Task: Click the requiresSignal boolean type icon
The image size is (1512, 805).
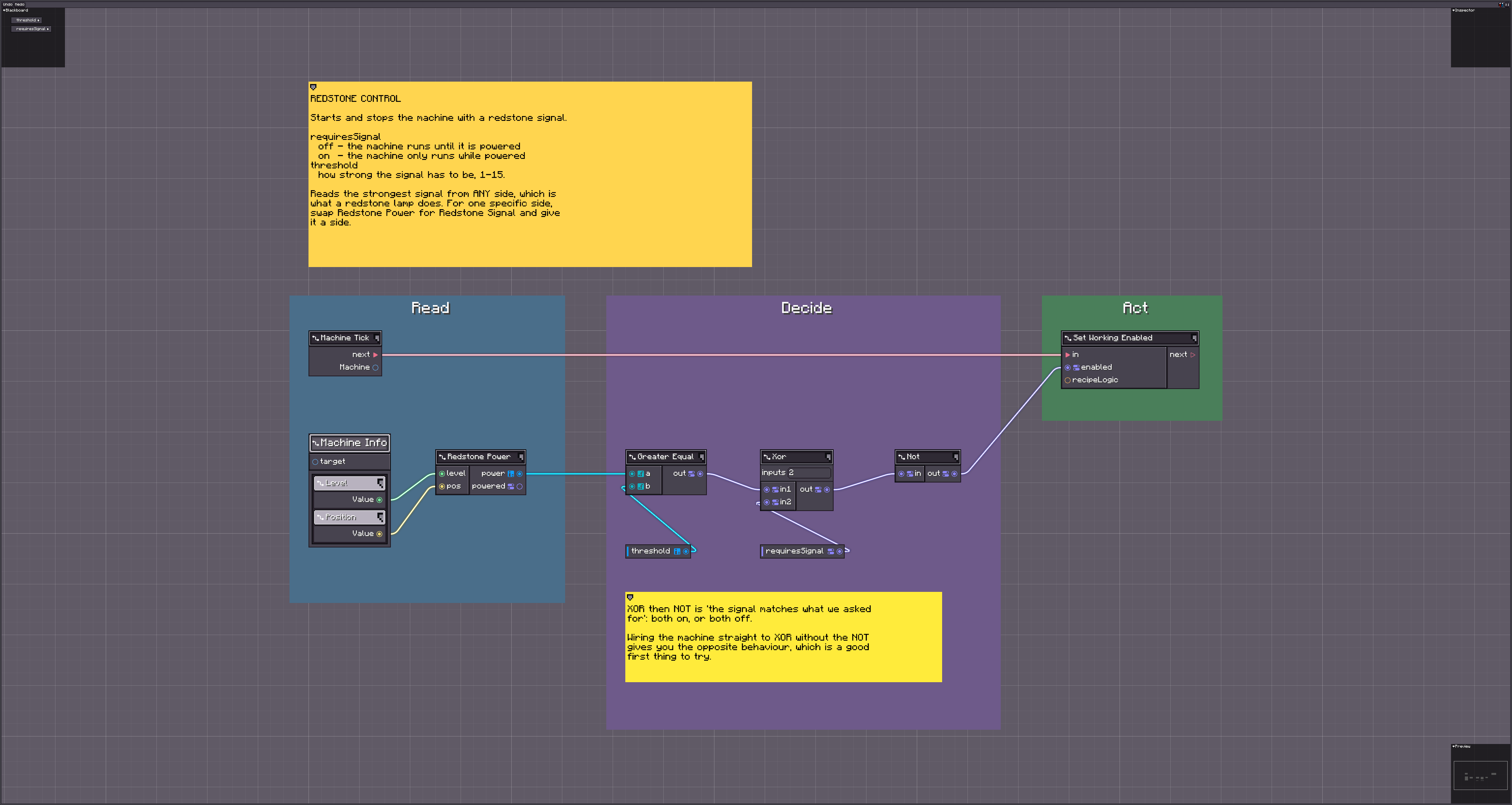Action: coord(831,551)
